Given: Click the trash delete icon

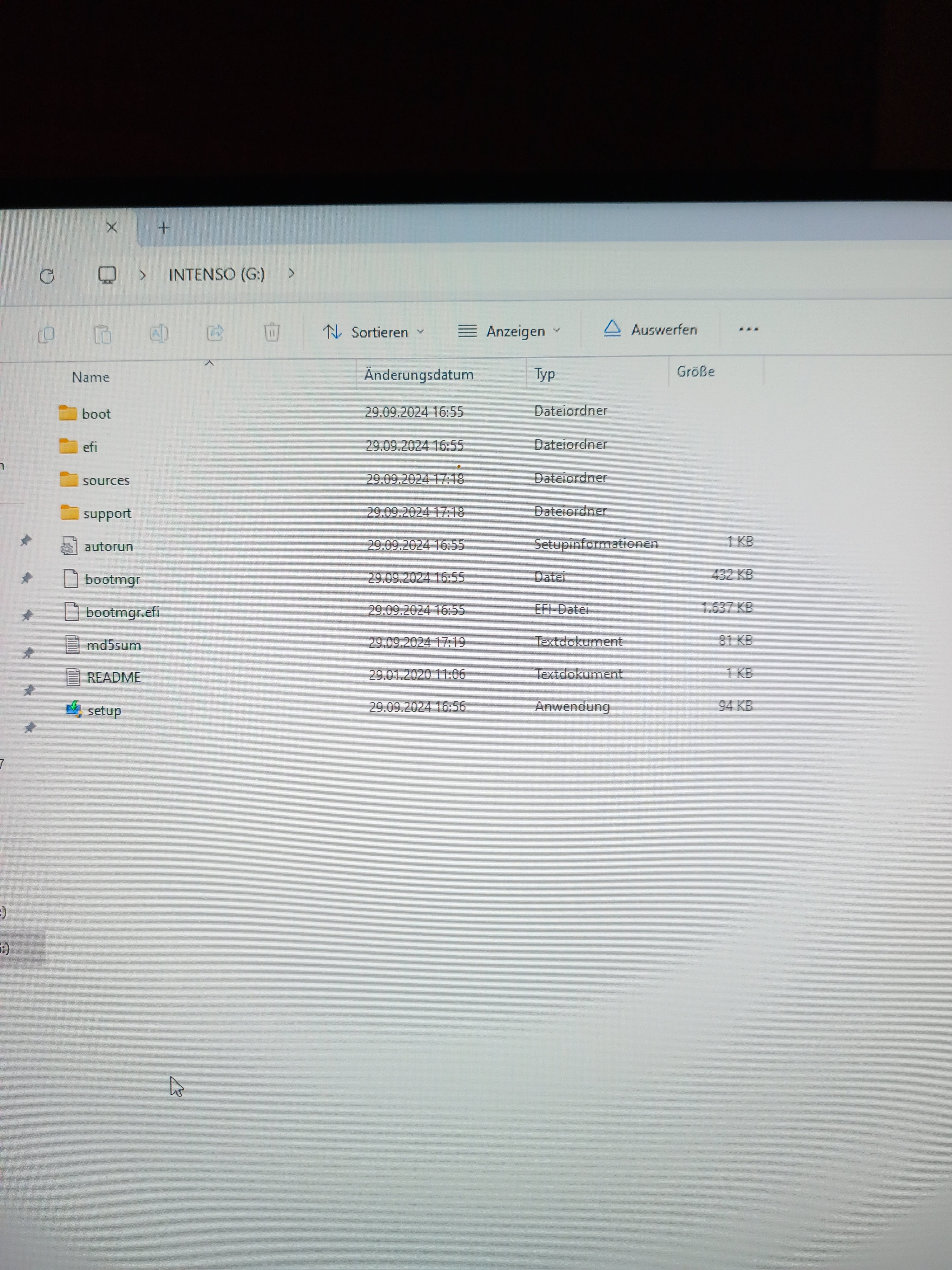Looking at the screenshot, I should point(271,332).
